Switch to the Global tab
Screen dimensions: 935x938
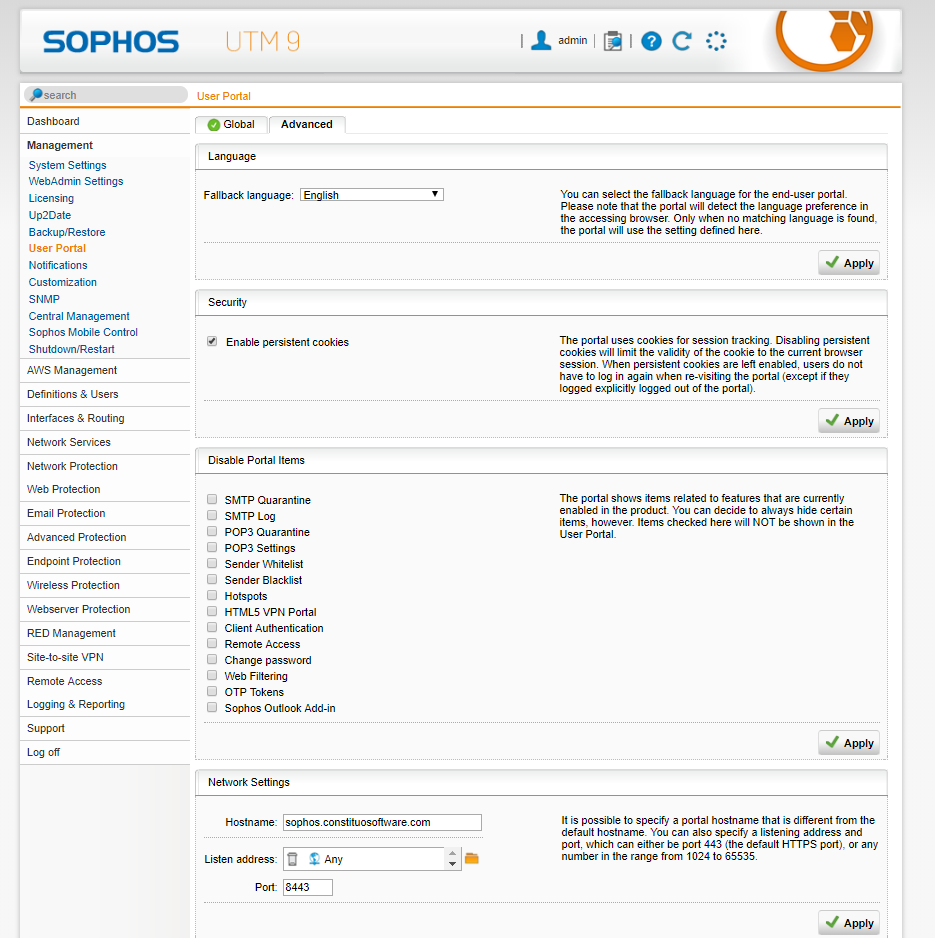click(x=231, y=124)
